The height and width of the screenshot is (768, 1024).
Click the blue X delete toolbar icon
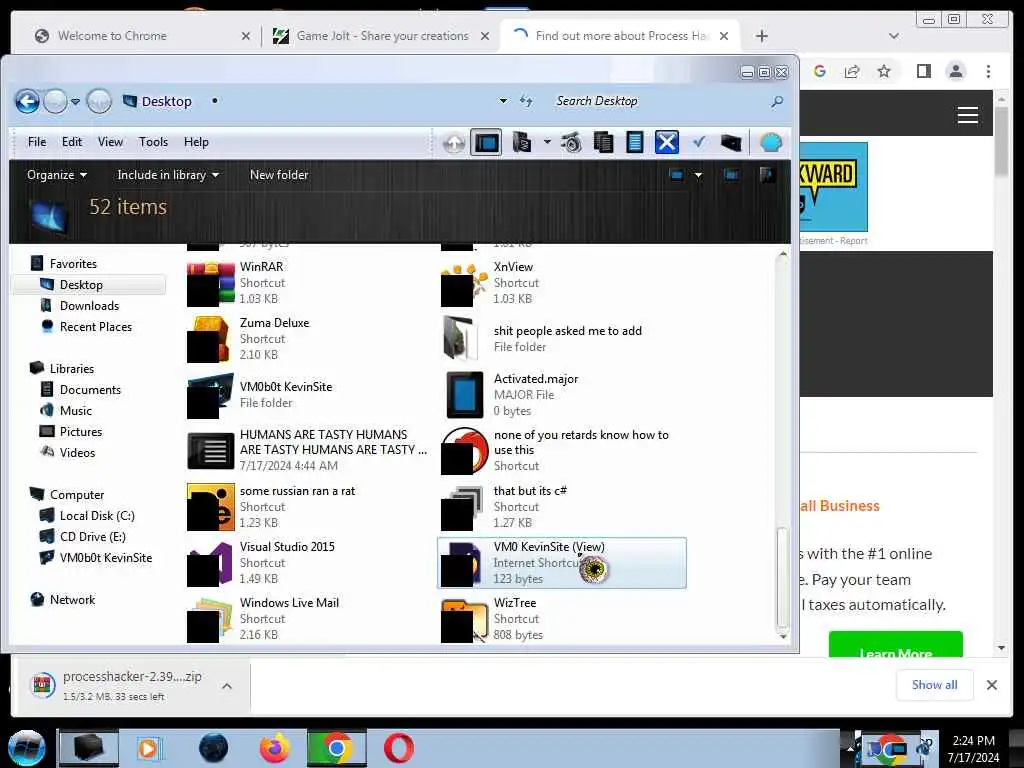pos(667,142)
